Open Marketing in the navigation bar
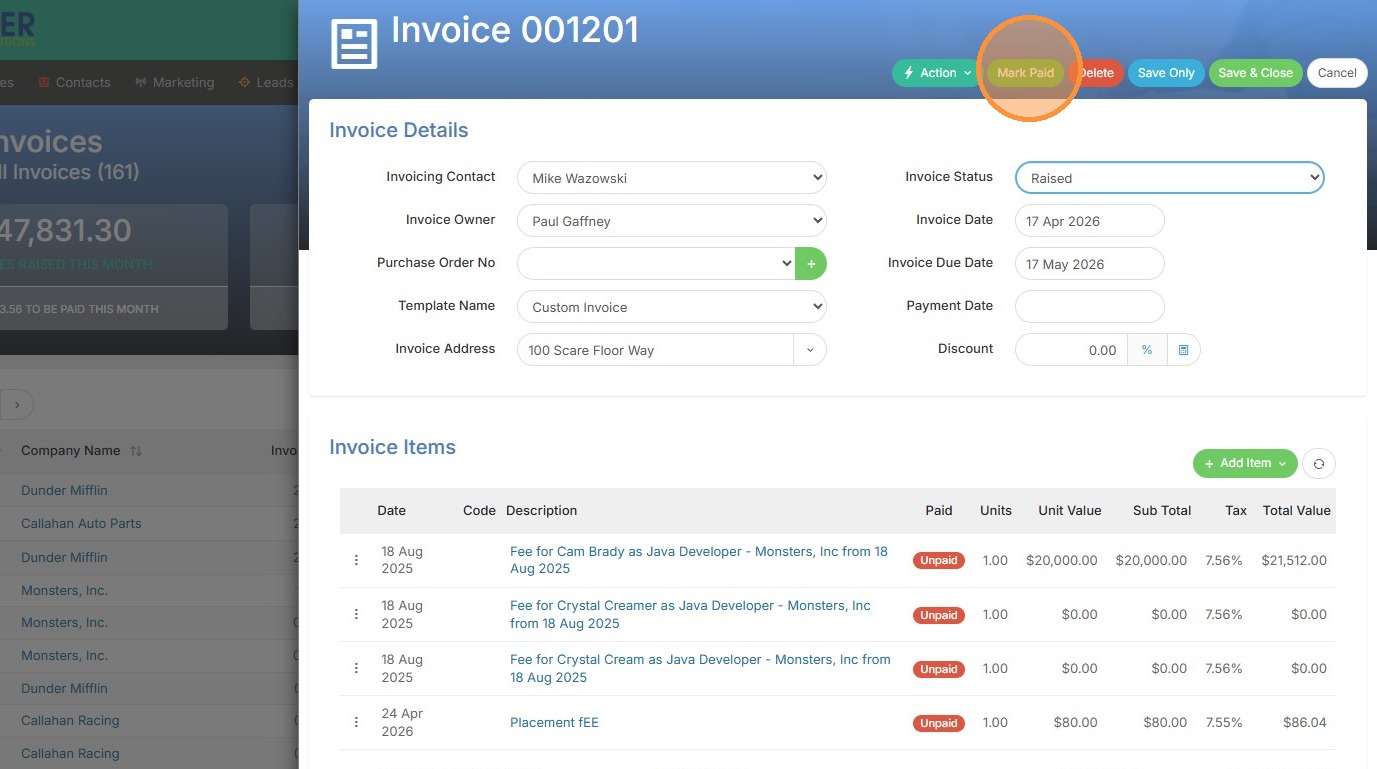This screenshot has width=1377, height=769. [175, 82]
